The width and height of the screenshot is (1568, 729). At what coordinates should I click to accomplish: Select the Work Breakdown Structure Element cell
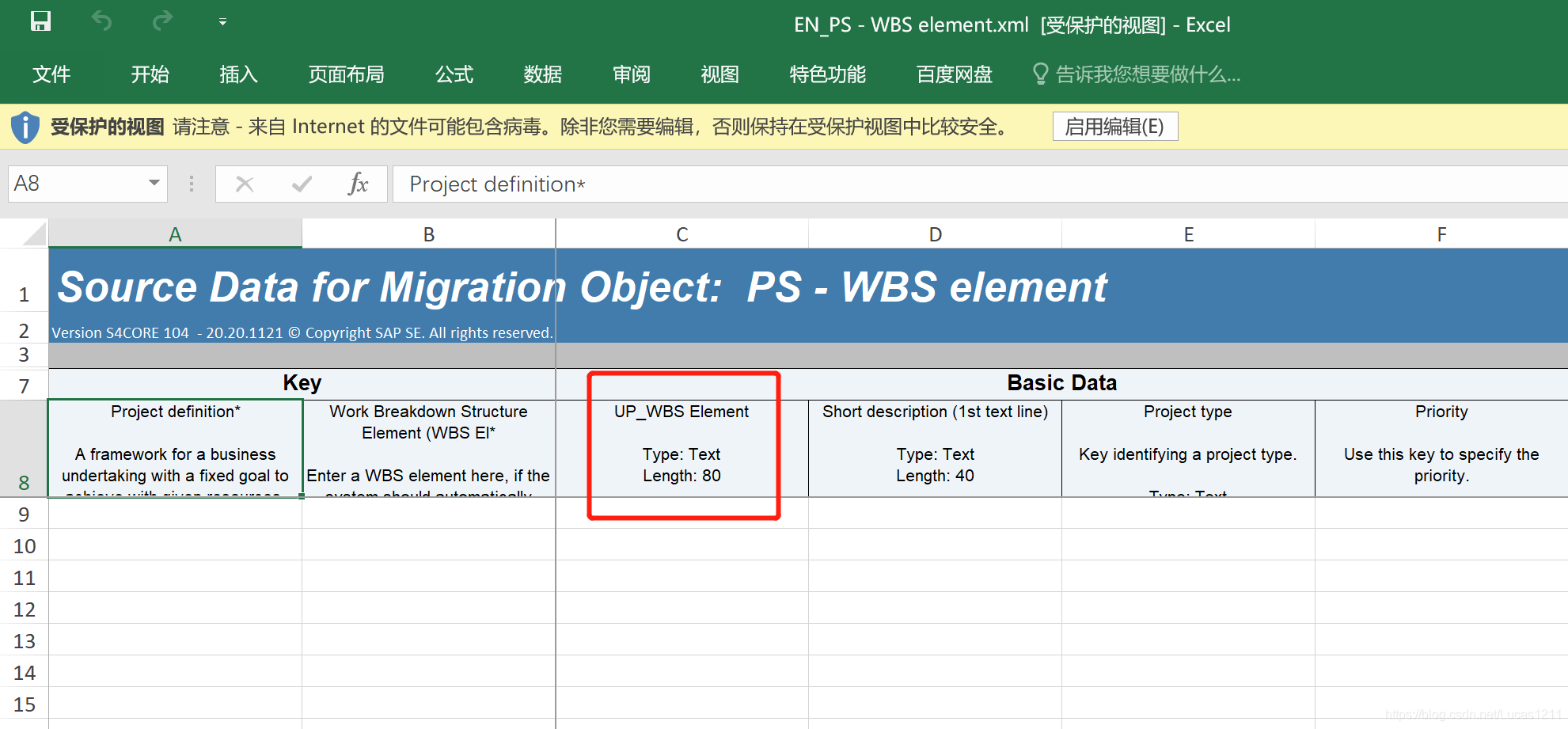[x=428, y=449]
